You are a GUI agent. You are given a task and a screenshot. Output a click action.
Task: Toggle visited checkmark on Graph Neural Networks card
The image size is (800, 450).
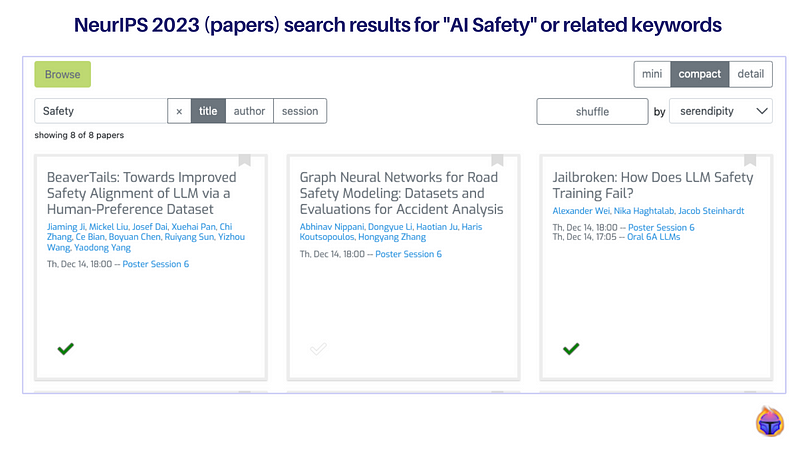click(318, 349)
